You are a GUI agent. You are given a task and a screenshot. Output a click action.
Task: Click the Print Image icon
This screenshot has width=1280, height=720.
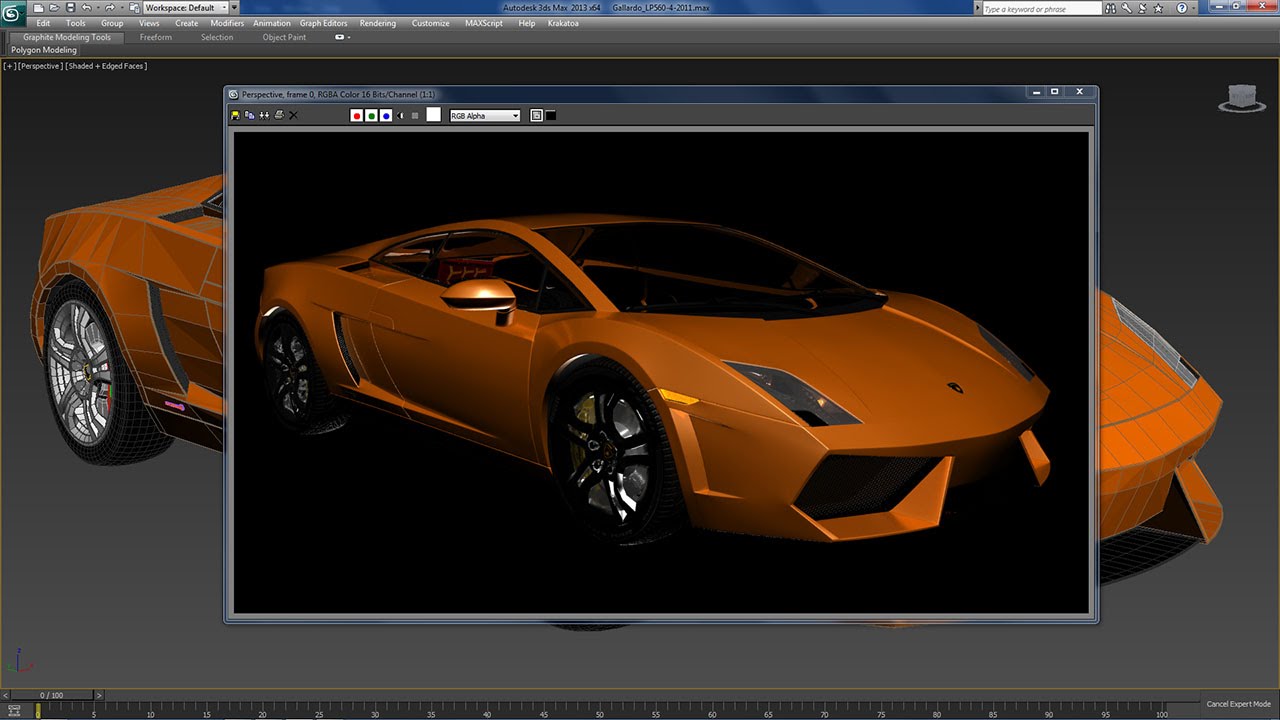click(278, 116)
